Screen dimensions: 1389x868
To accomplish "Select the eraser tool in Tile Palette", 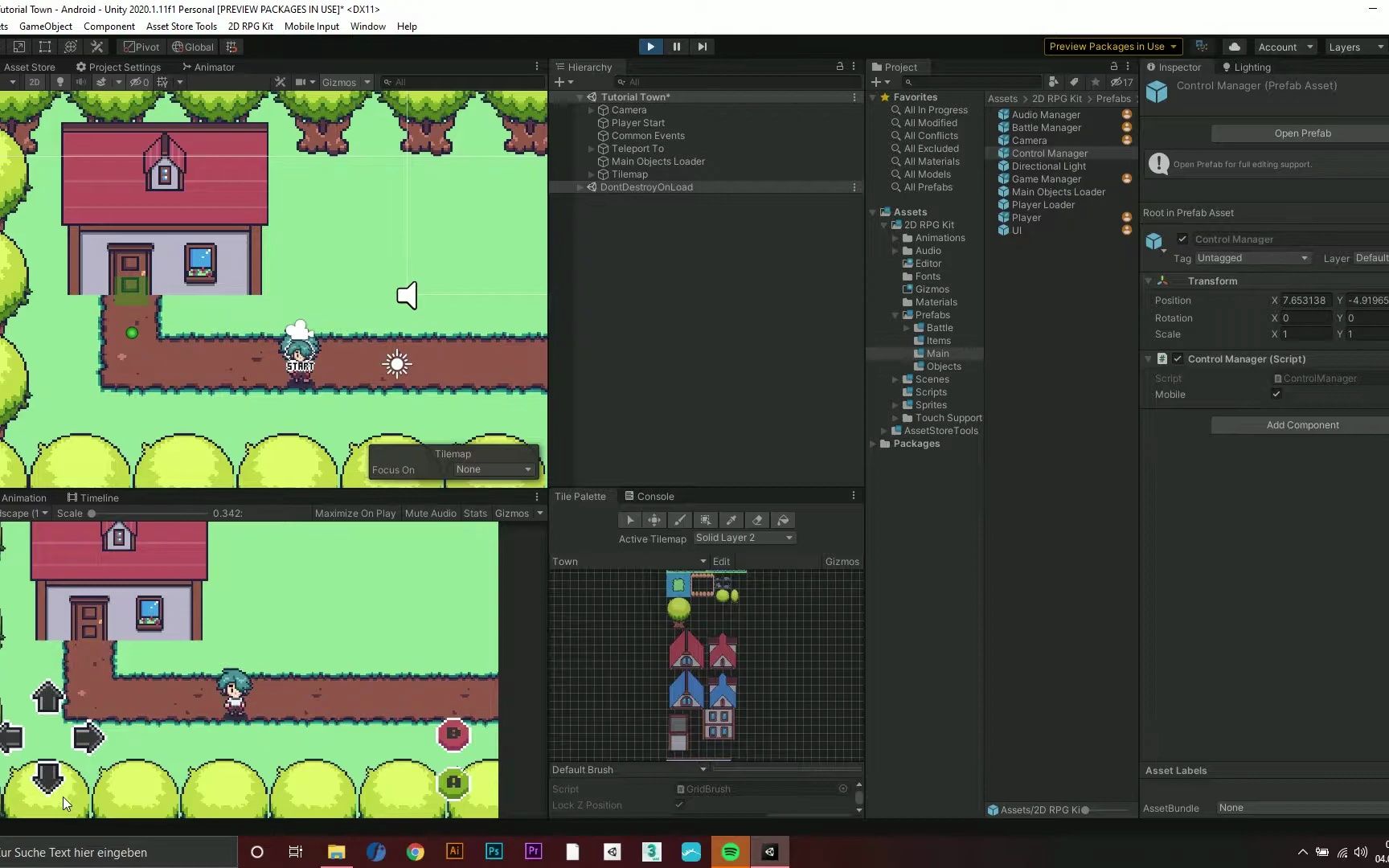I will pyautogui.click(x=757, y=520).
